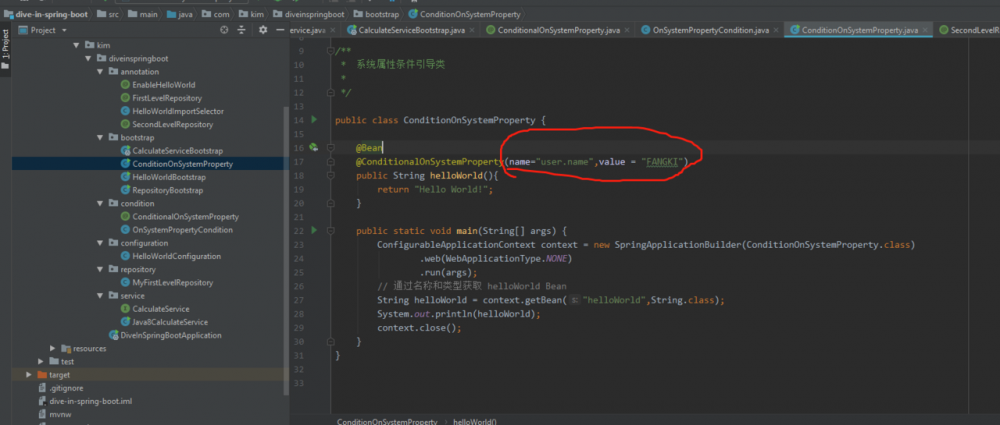Collapse all nodes in the Project panel
Screen dimensions: 1000x425
(242, 30)
